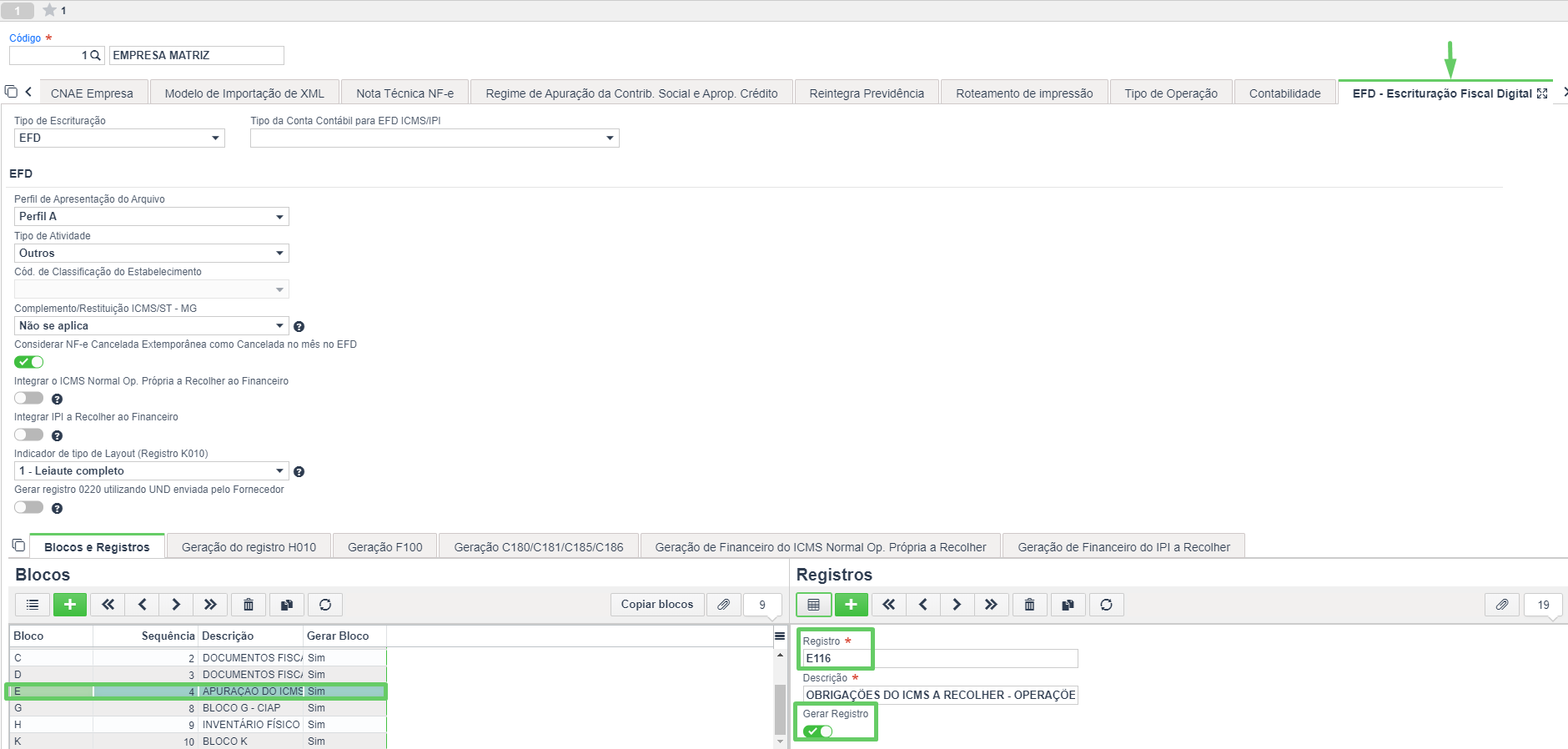Viewport: 1568px width, 749px height.
Task: Refresh the Blocos list
Action: 325,605
